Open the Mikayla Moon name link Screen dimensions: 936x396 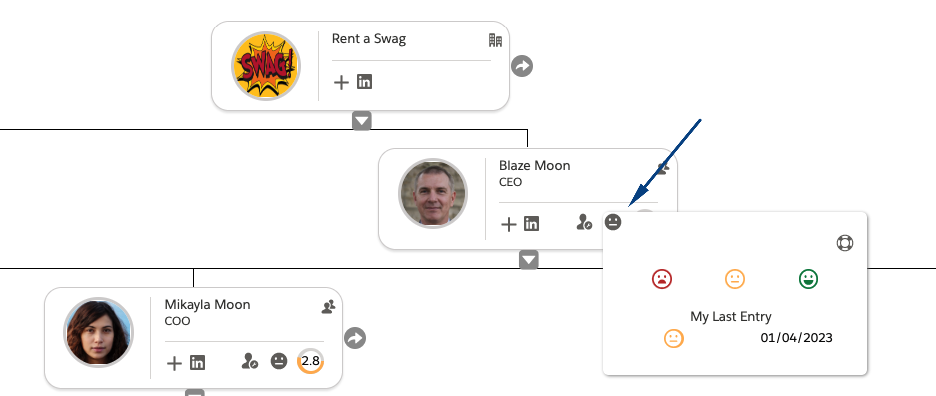click(x=207, y=305)
